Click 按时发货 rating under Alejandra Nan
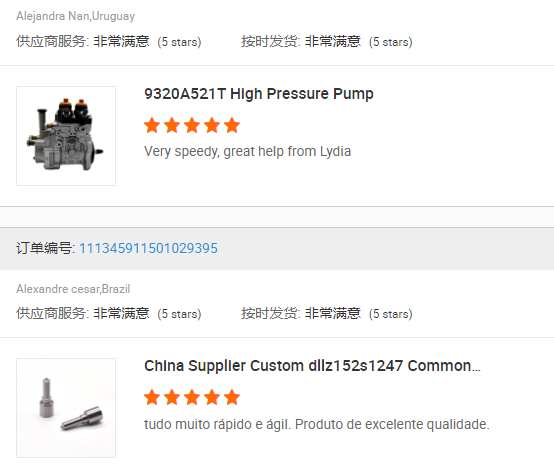 [327, 42]
